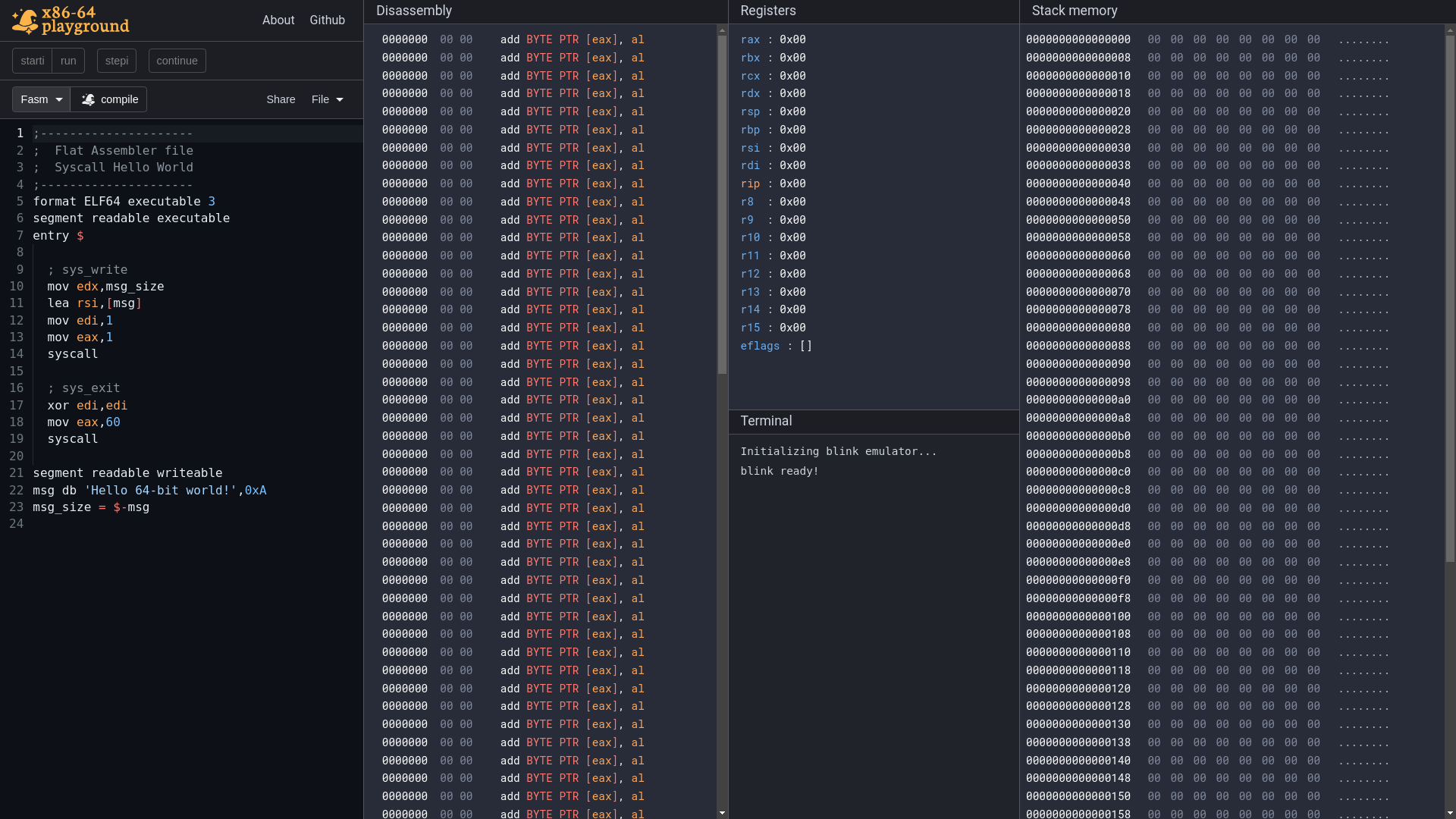
Task: Click the Stack memory scroll up arrow
Action: (x=1450, y=30)
